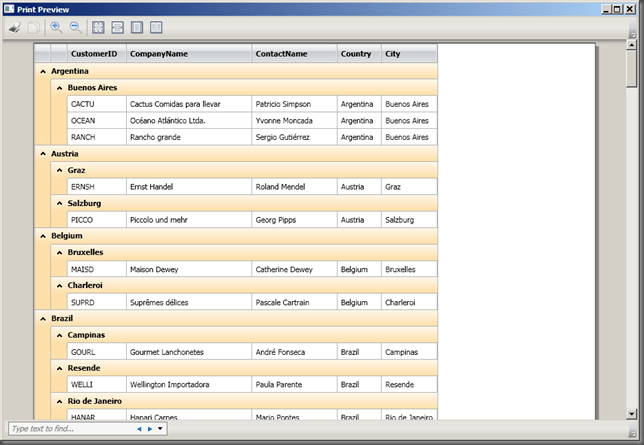Select the Paula Parente contact cell
The width and height of the screenshot is (644, 445).
click(x=294, y=385)
